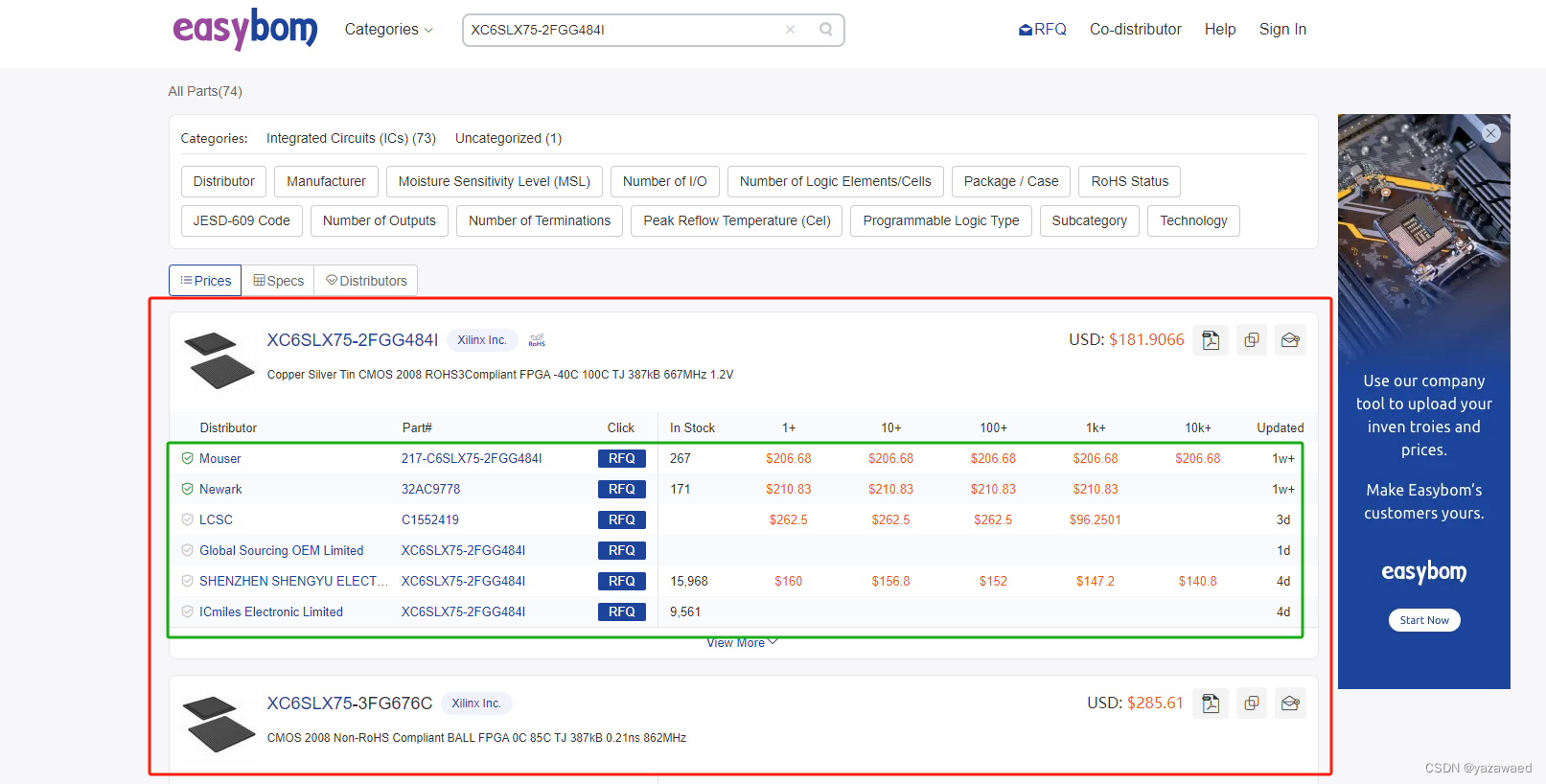Open RFQ in top navigation
Screen dimensions: 1546x784
(x=1042, y=30)
